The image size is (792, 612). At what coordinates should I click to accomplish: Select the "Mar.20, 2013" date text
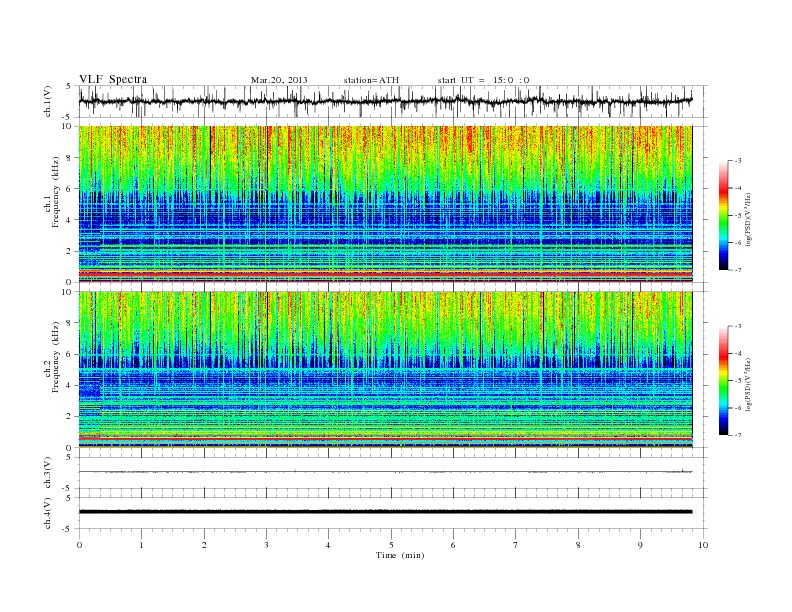(x=279, y=80)
